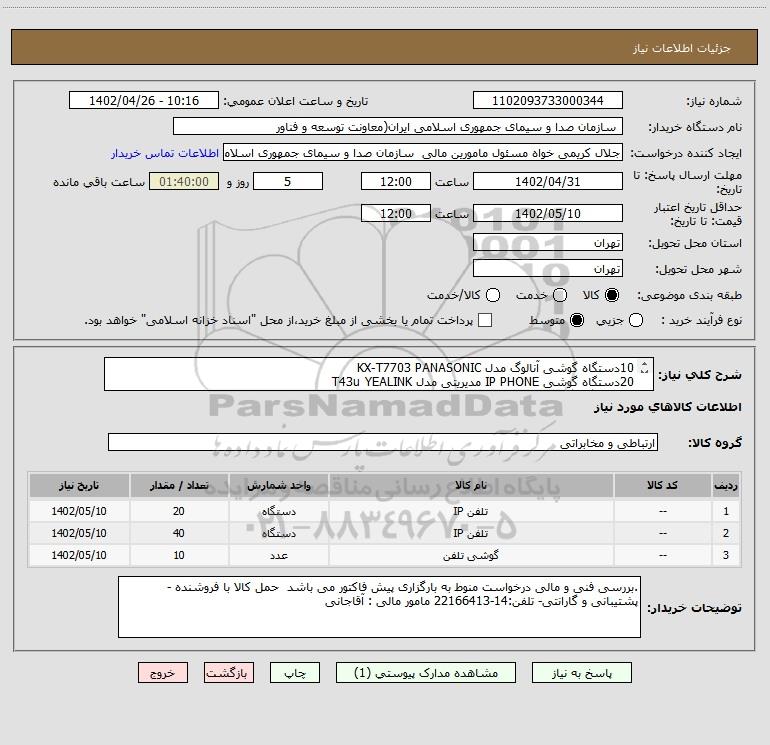Open the اطلاعات تماس خریدار link
Viewport: 770px width, 745px height.
click(165, 153)
